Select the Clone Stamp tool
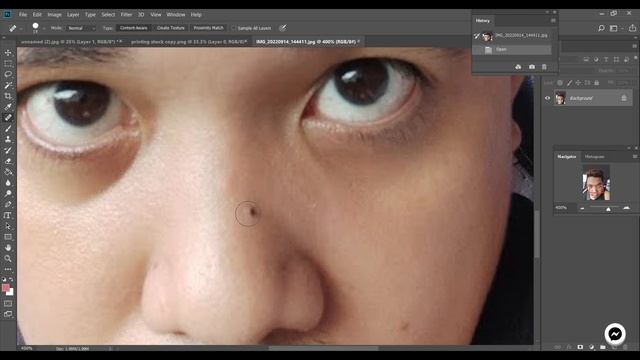Image resolution: width=640 pixels, height=360 pixels. click(8, 139)
